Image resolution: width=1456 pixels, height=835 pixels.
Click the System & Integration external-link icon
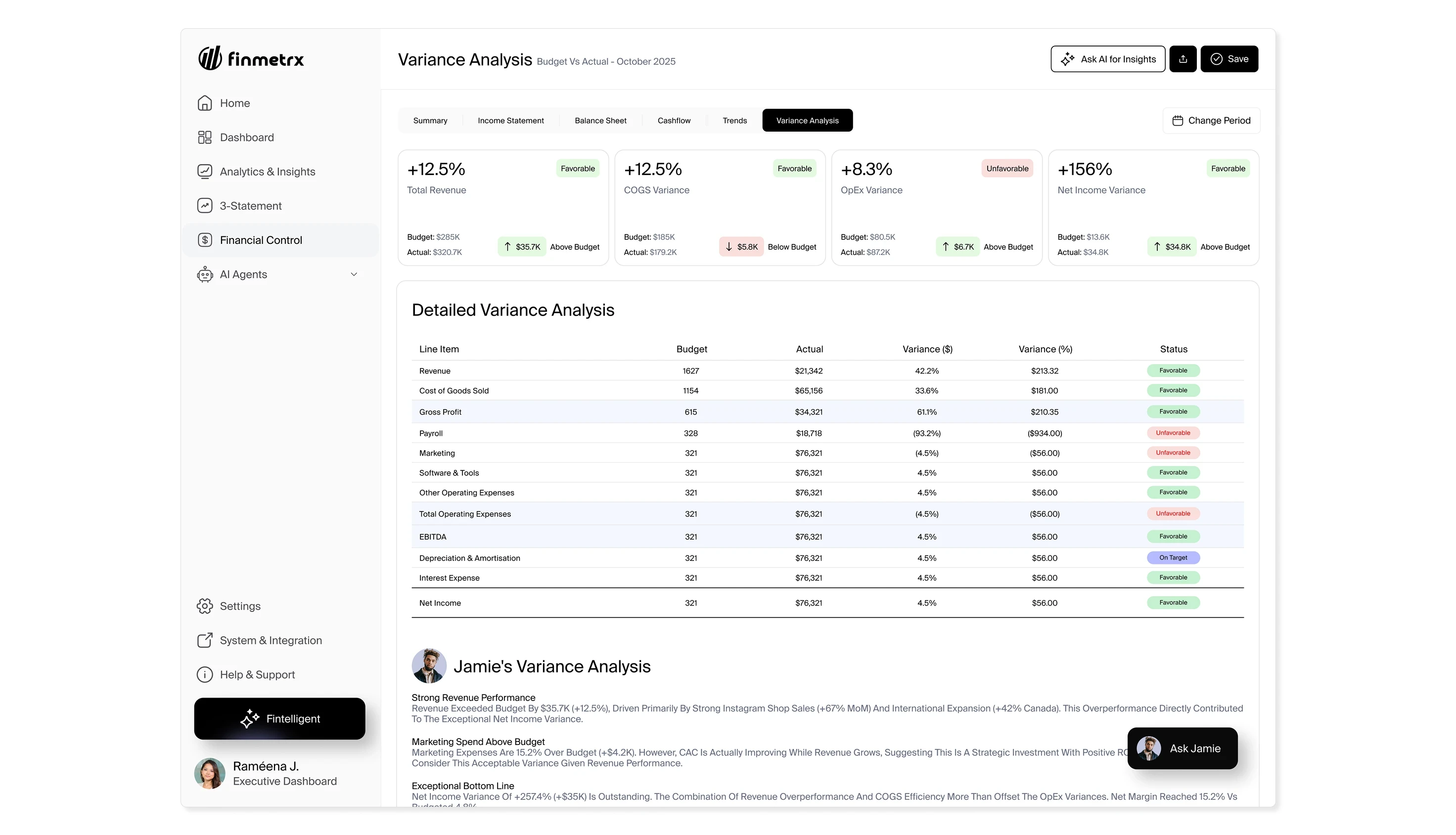[x=205, y=641]
